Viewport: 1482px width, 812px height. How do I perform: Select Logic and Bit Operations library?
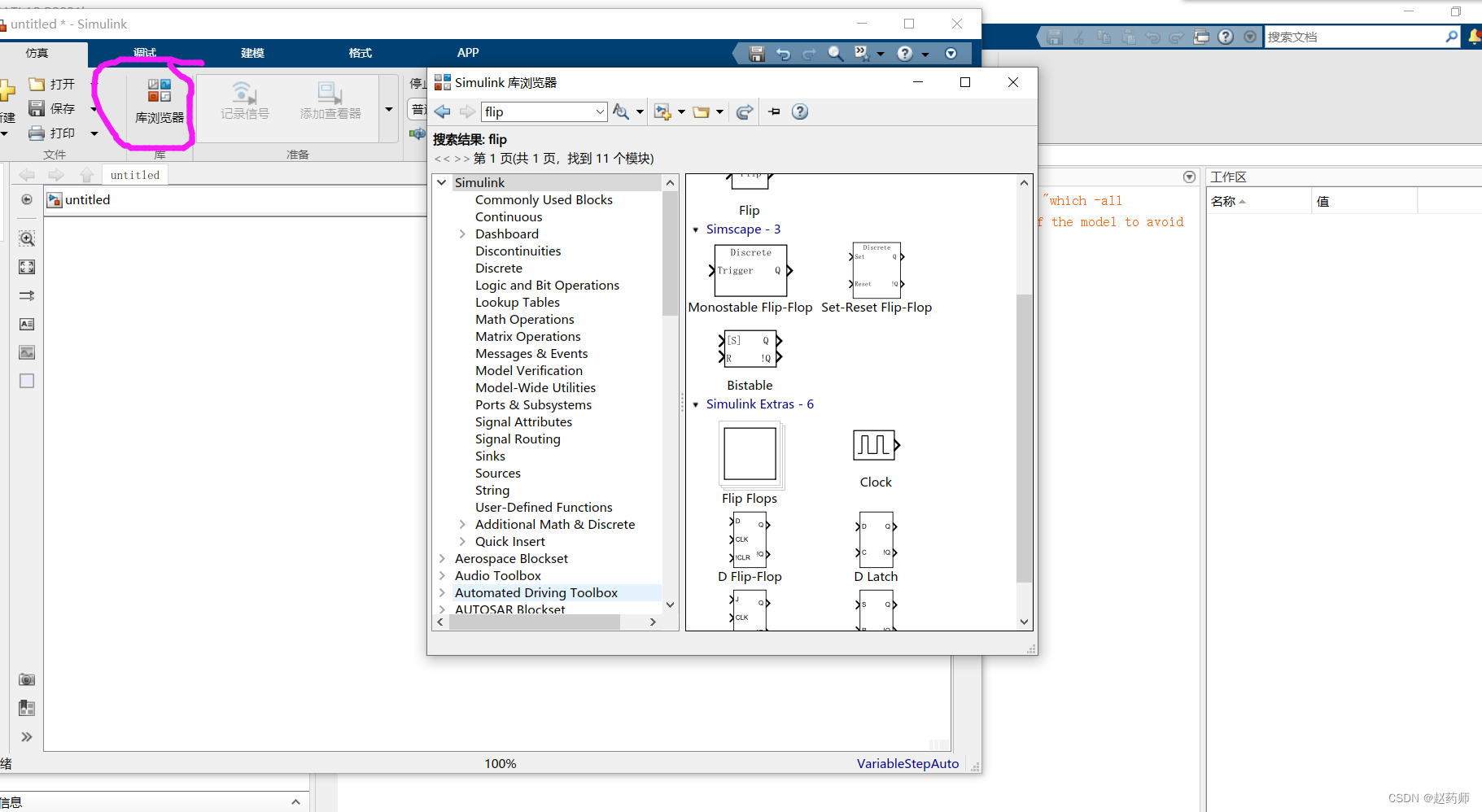pos(547,285)
